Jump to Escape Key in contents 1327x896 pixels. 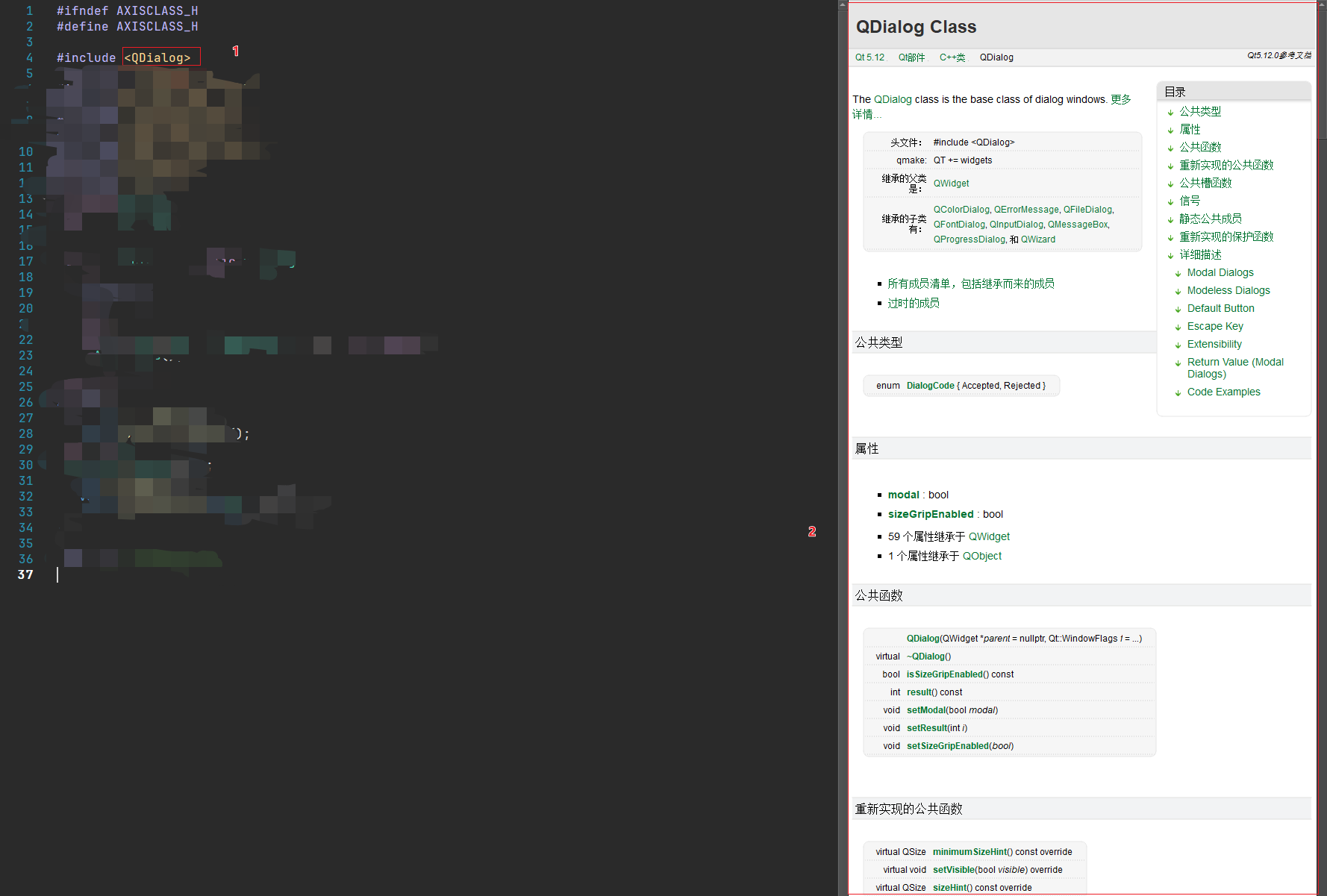tap(1215, 326)
